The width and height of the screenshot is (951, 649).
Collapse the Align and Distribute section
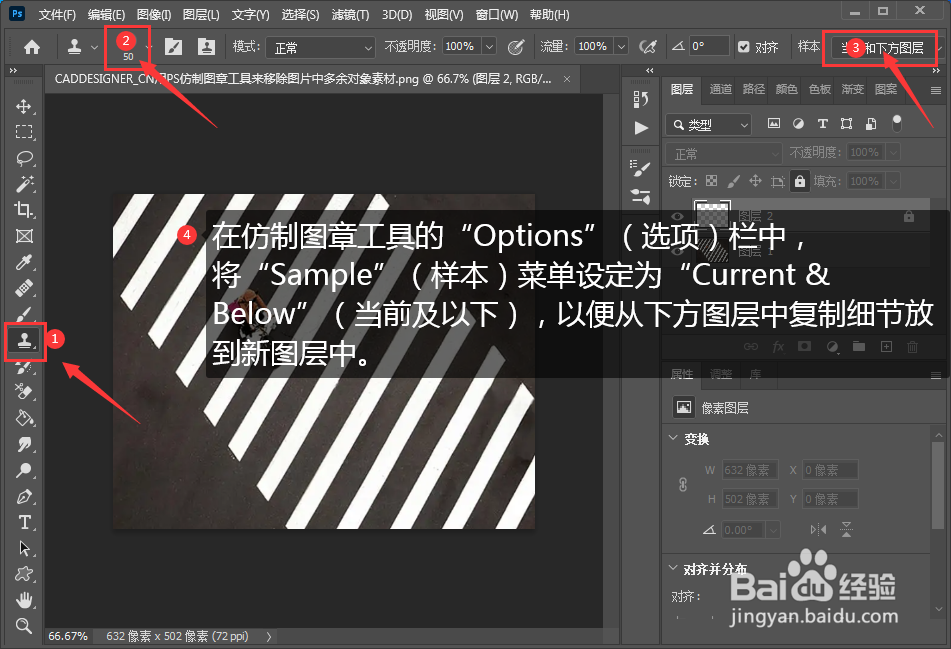(673, 568)
